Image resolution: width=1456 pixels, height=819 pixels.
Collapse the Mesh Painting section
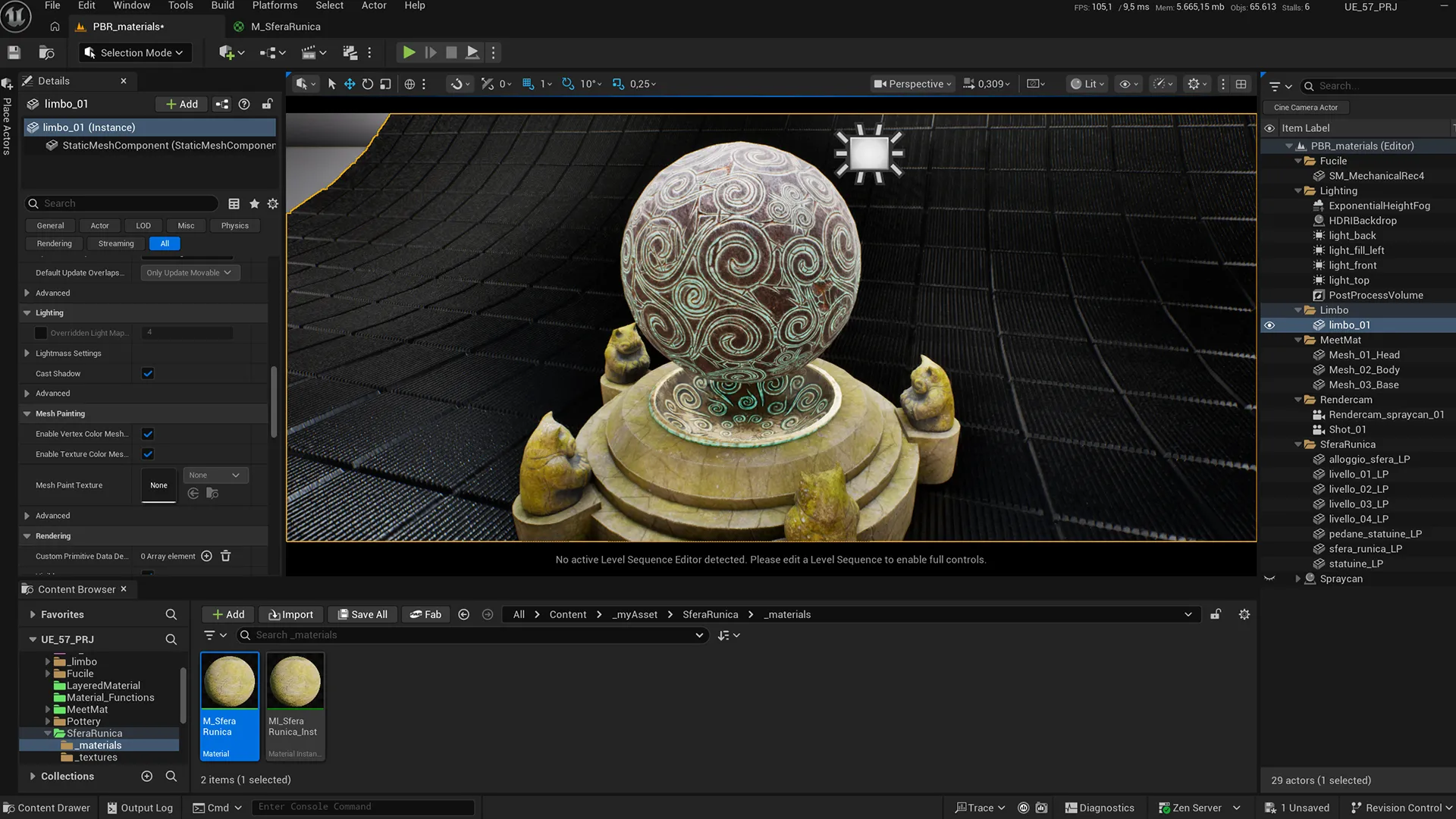(x=27, y=413)
